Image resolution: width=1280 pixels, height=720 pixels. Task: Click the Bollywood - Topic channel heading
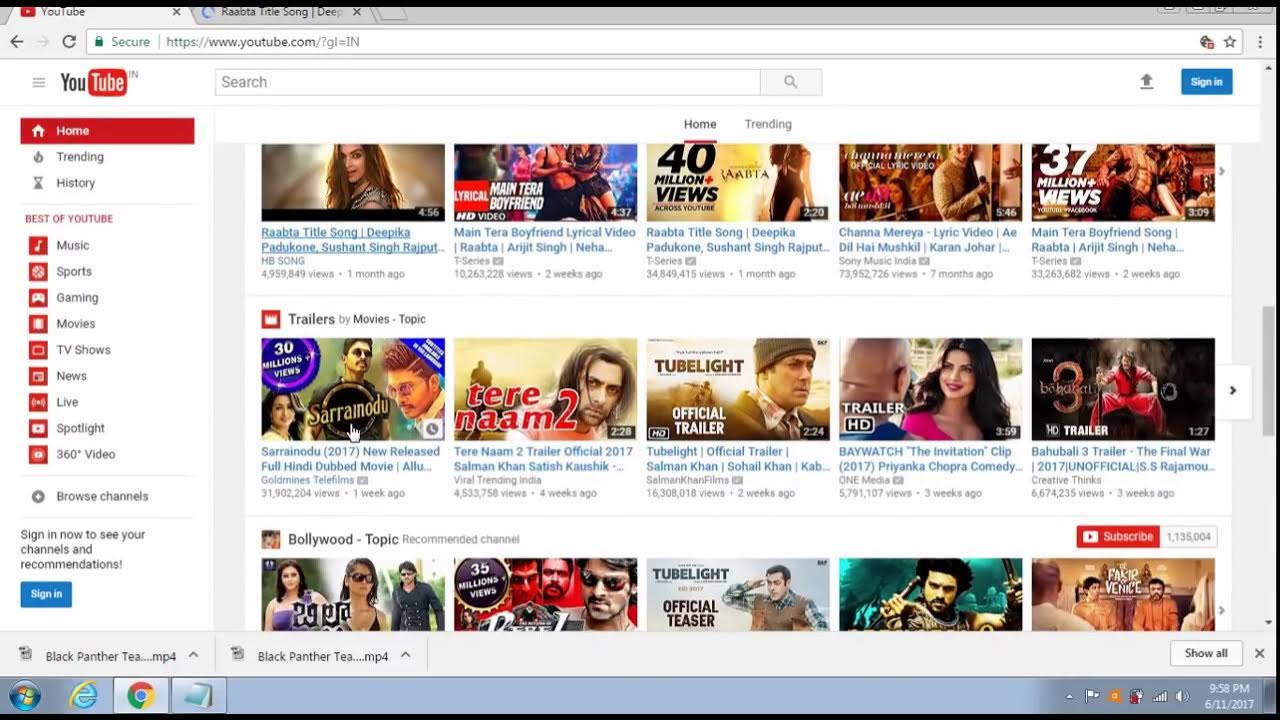point(343,539)
